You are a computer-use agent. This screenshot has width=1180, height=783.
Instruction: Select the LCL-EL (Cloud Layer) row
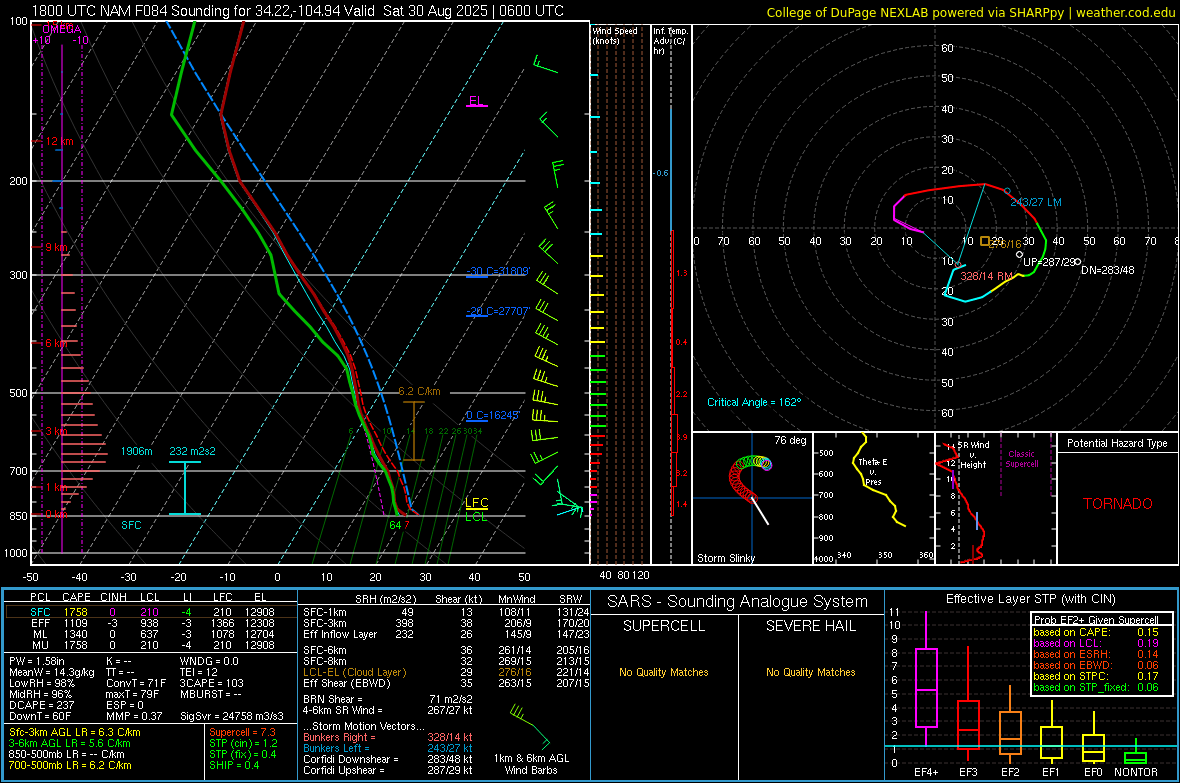(x=446, y=672)
